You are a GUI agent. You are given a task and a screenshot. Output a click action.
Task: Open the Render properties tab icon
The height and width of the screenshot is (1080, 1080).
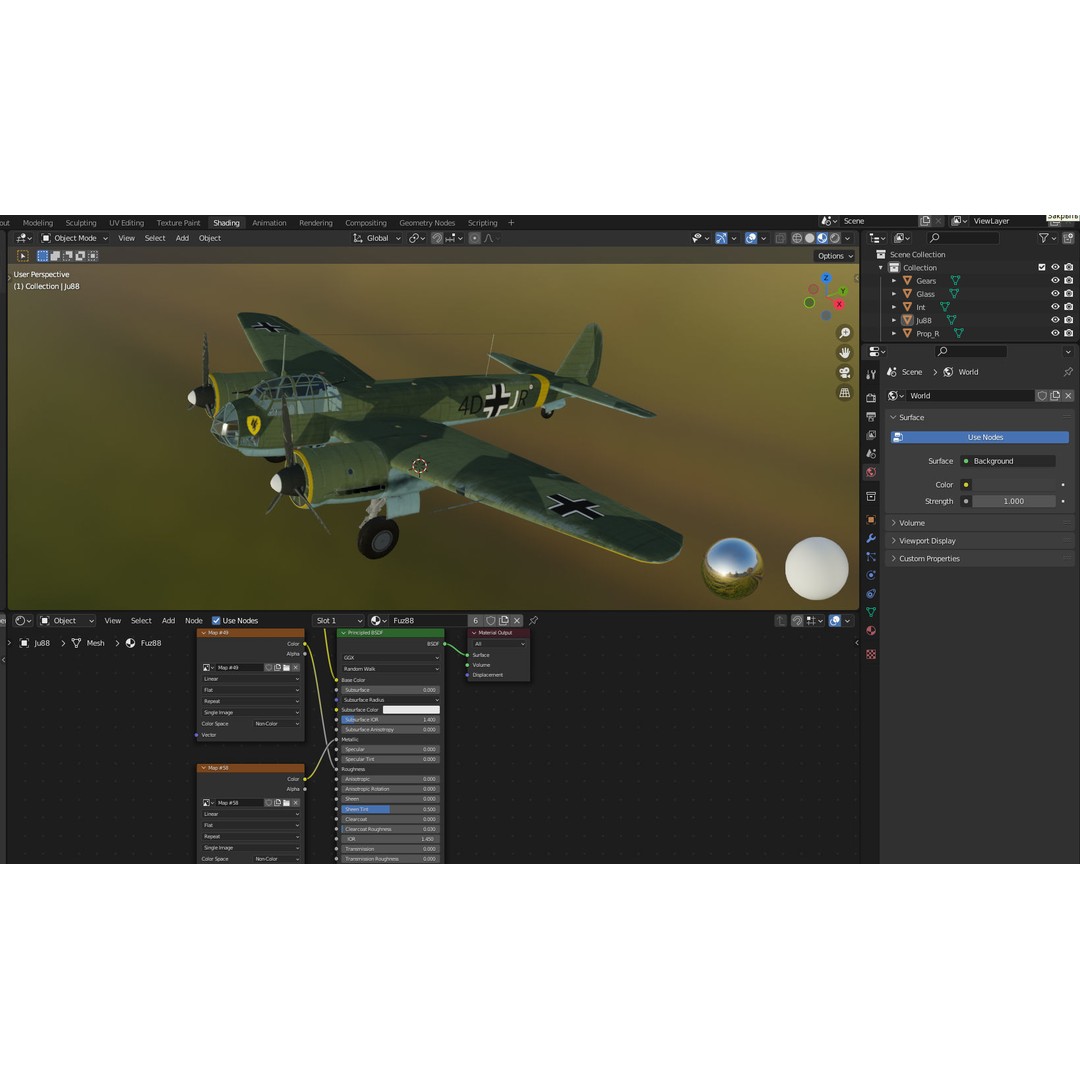click(x=871, y=398)
